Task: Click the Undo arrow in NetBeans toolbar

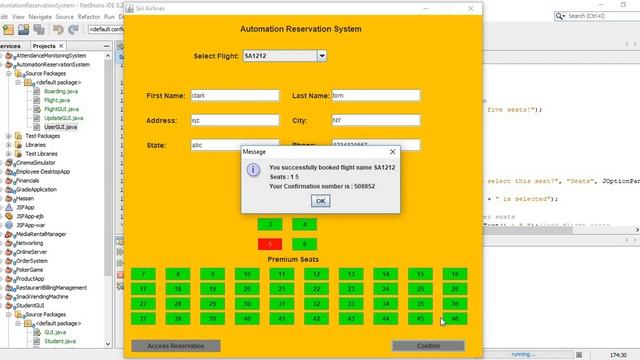Action: click(58, 29)
